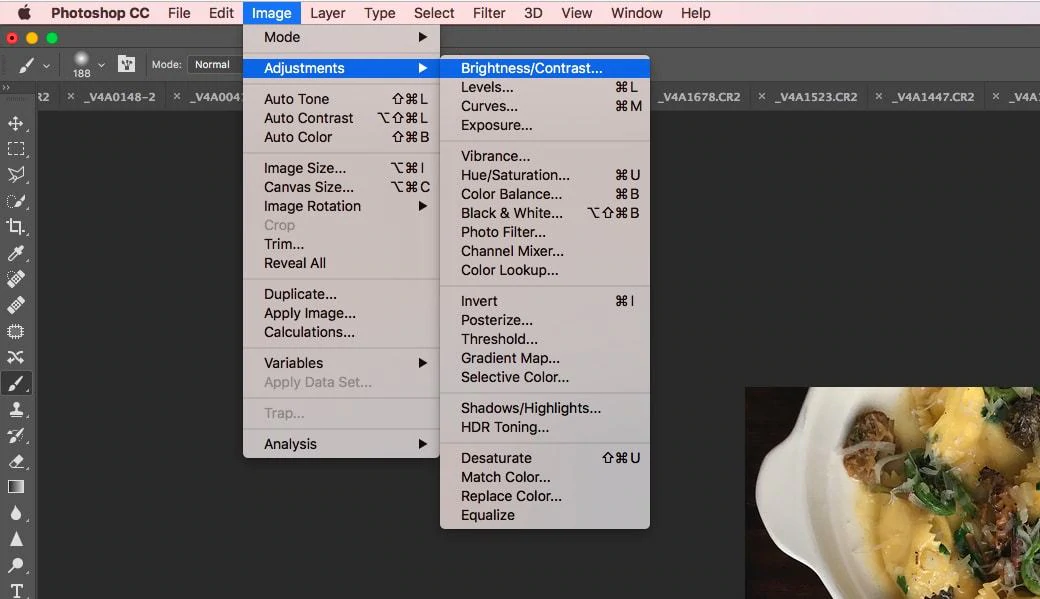Expand the toolbar with double arrows
The image size is (1040, 599).
[6, 87]
